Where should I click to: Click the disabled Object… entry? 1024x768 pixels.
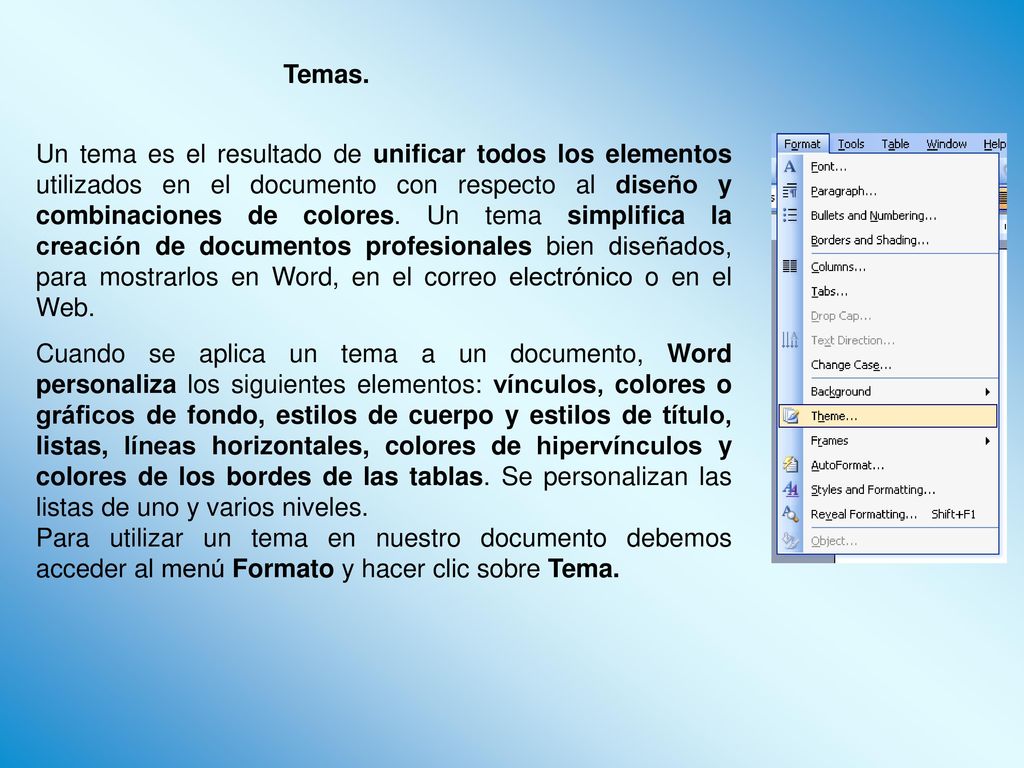click(x=888, y=541)
